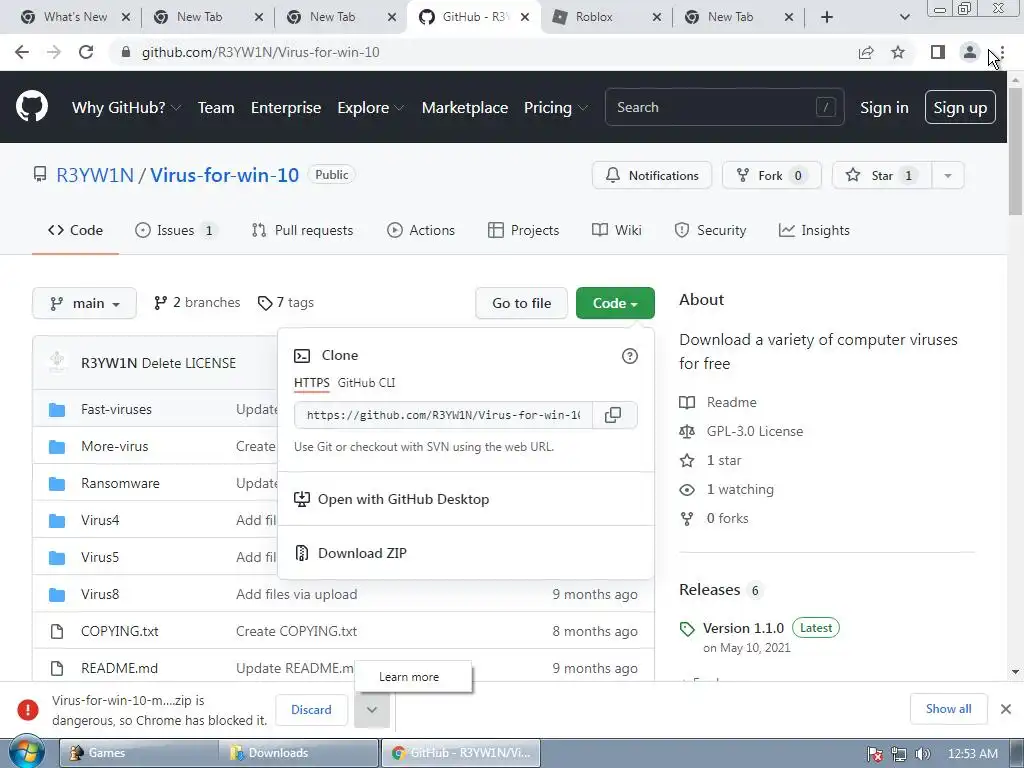Image resolution: width=1024 pixels, height=768 pixels.
Task: Open download options chevron next to Discard
Action: (372, 710)
